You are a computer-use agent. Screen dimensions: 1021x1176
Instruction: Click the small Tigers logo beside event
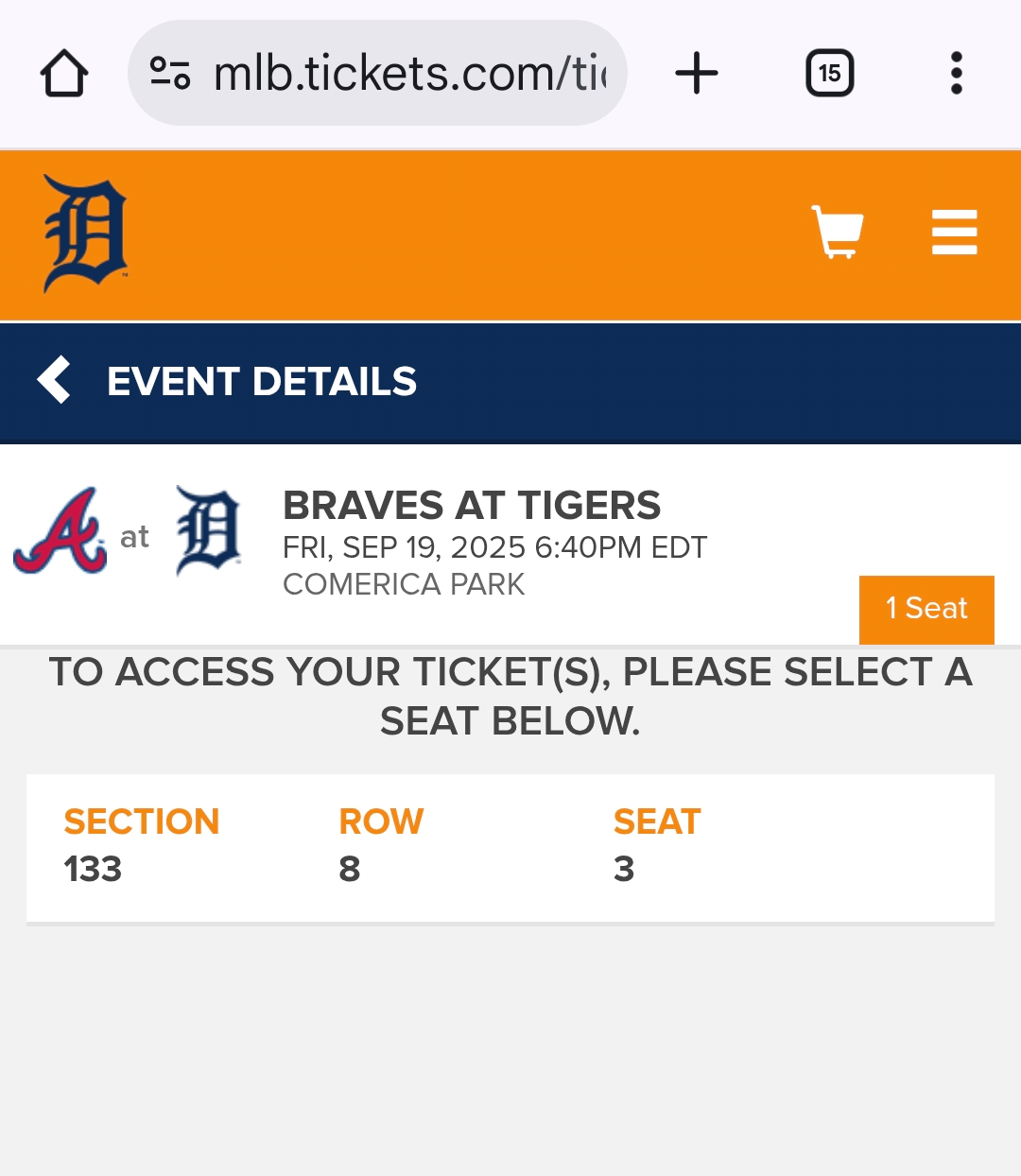209,531
